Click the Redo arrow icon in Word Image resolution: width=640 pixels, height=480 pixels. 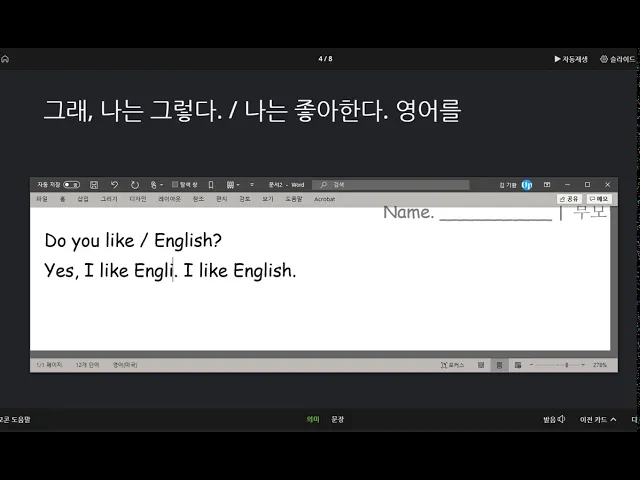(x=135, y=185)
